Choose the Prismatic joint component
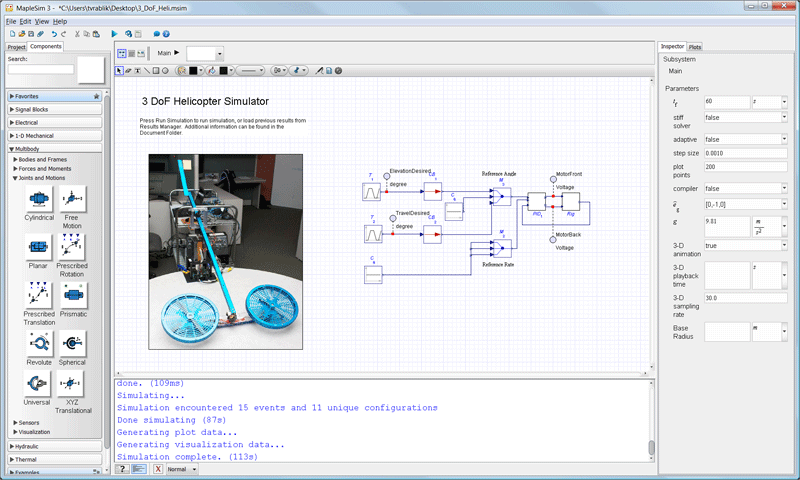Viewport: 800px width, 480px height. coord(73,294)
